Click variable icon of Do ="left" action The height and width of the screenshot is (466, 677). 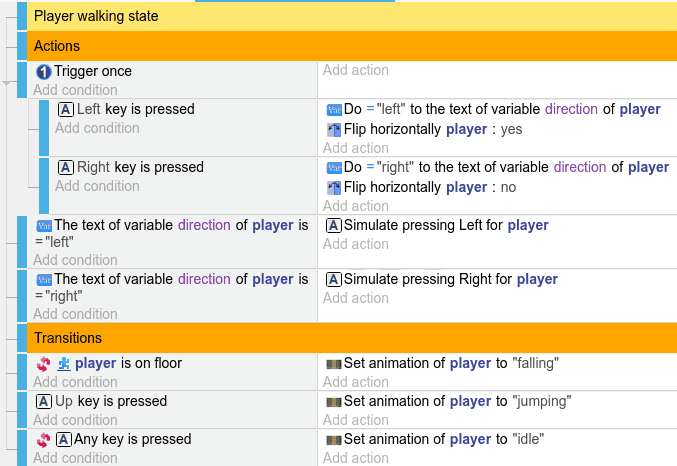coord(334,110)
